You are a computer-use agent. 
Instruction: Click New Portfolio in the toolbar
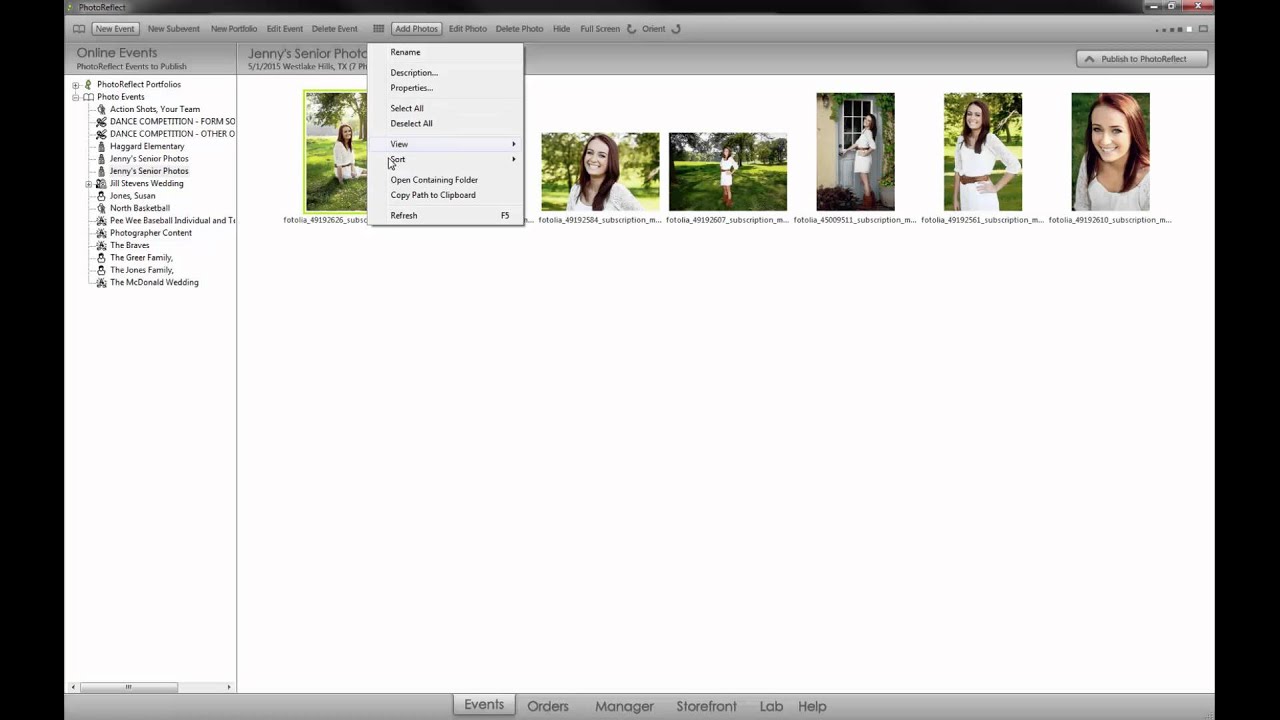(234, 29)
